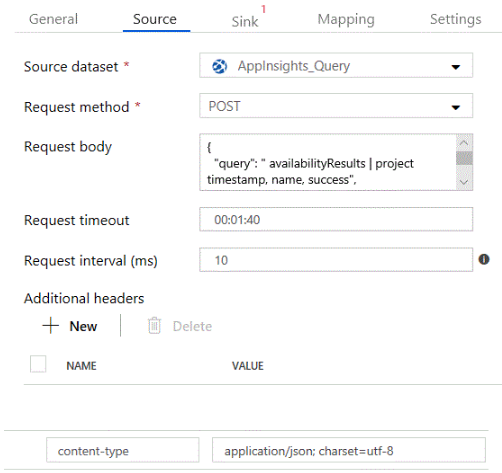Screen dimensions: 502x473
Task: Expand the Source dataset dropdown arrow
Action: 456,67
